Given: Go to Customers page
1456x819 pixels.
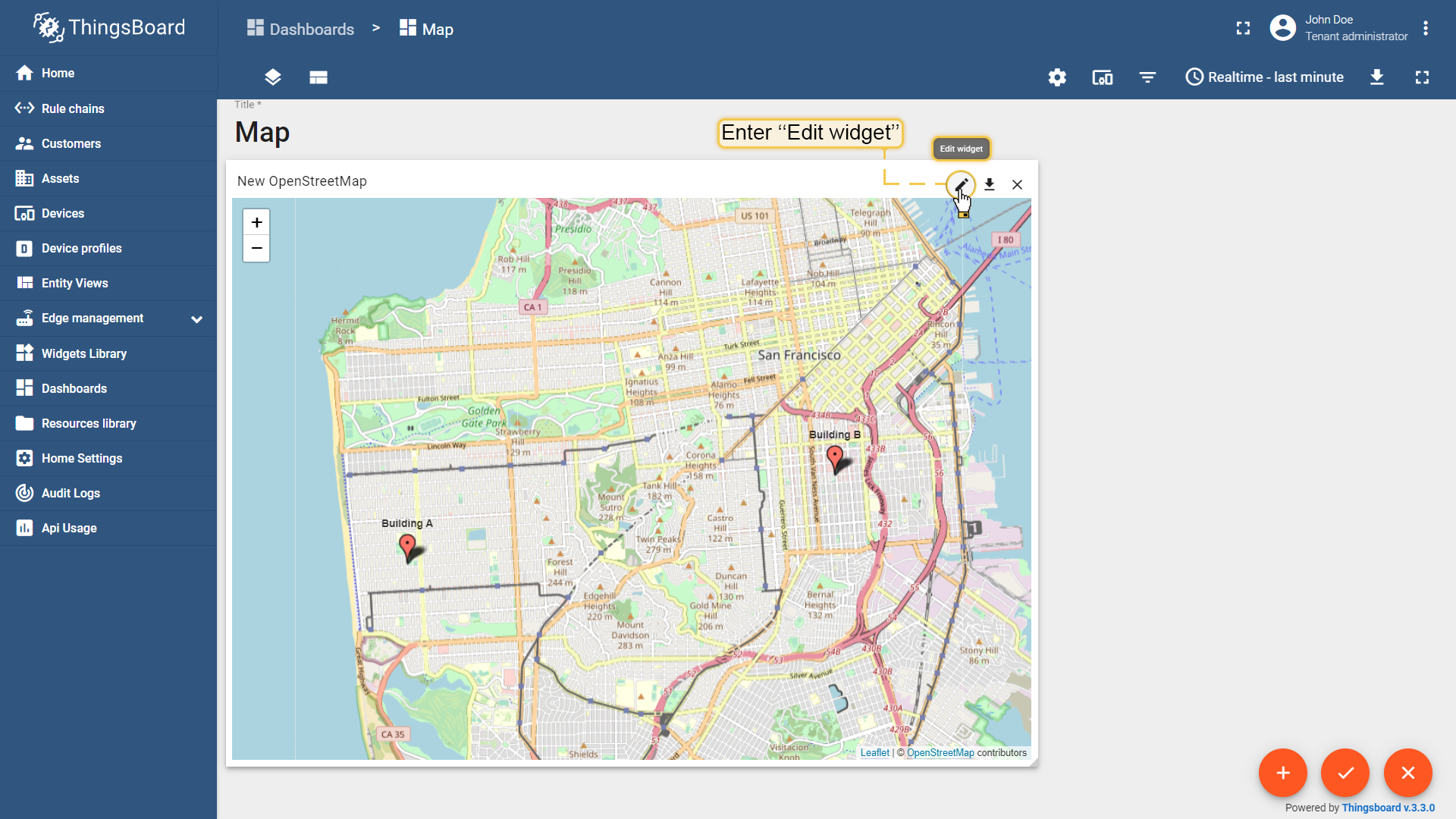Looking at the screenshot, I should (x=108, y=143).
